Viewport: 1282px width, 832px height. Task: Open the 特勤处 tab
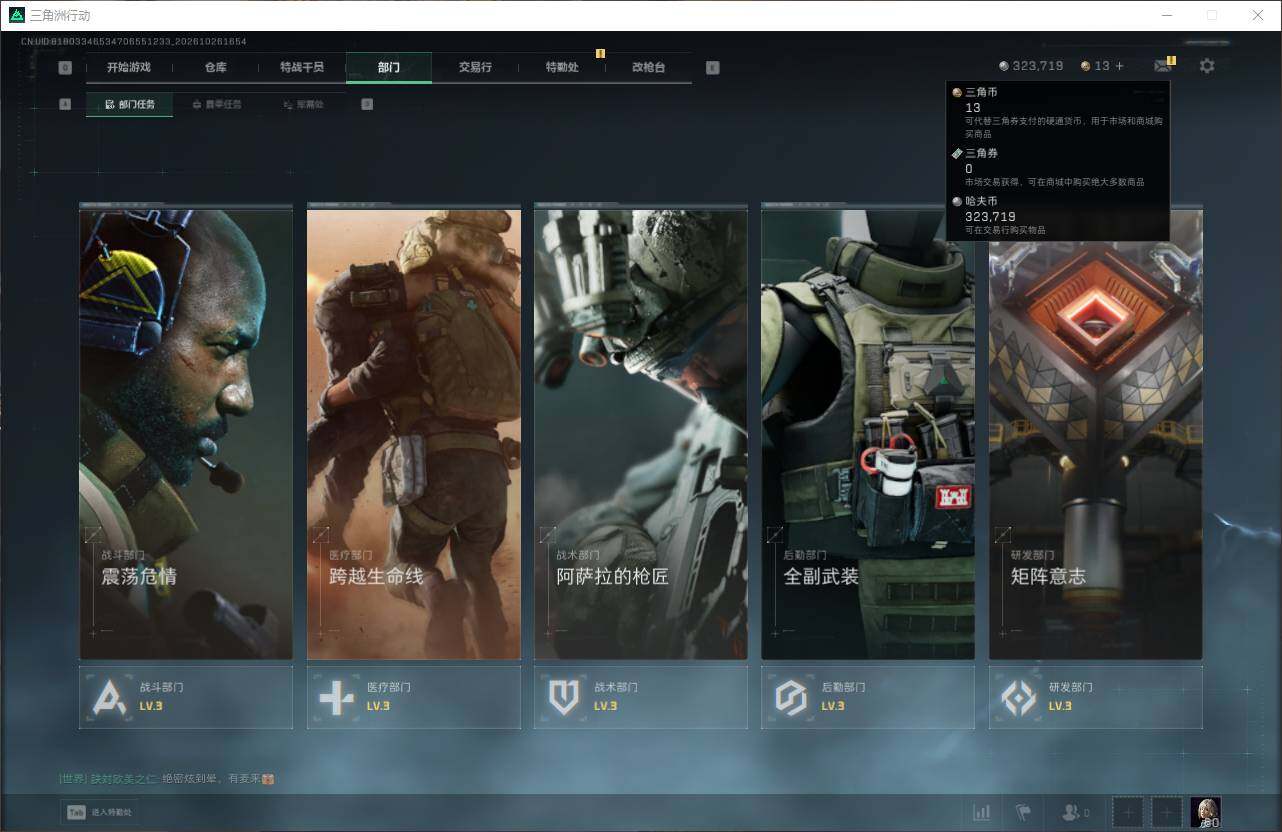[x=562, y=67]
